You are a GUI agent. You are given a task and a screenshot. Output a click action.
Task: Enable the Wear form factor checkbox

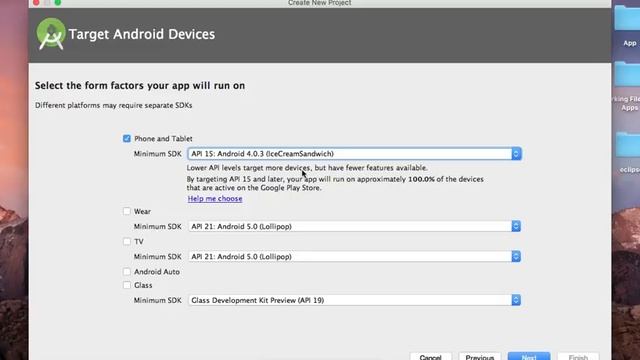pos(127,211)
